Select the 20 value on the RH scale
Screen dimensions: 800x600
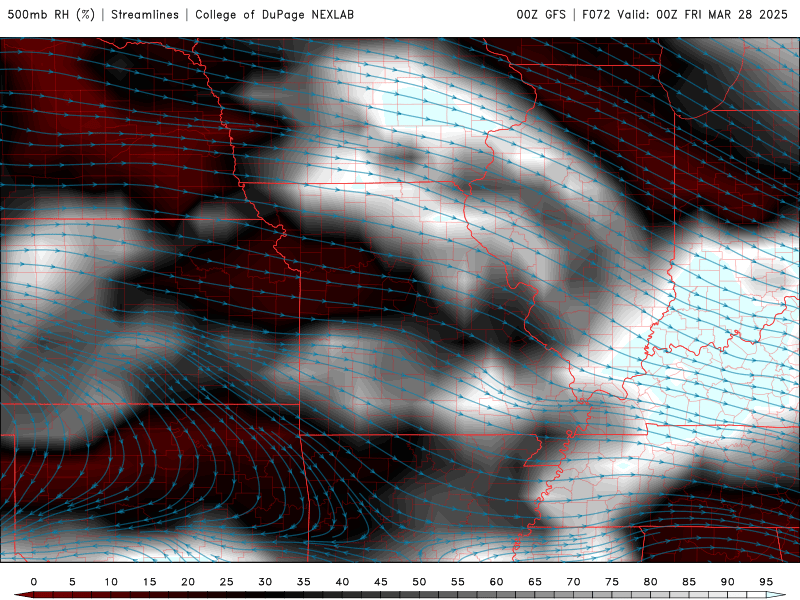[x=188, y=582]
